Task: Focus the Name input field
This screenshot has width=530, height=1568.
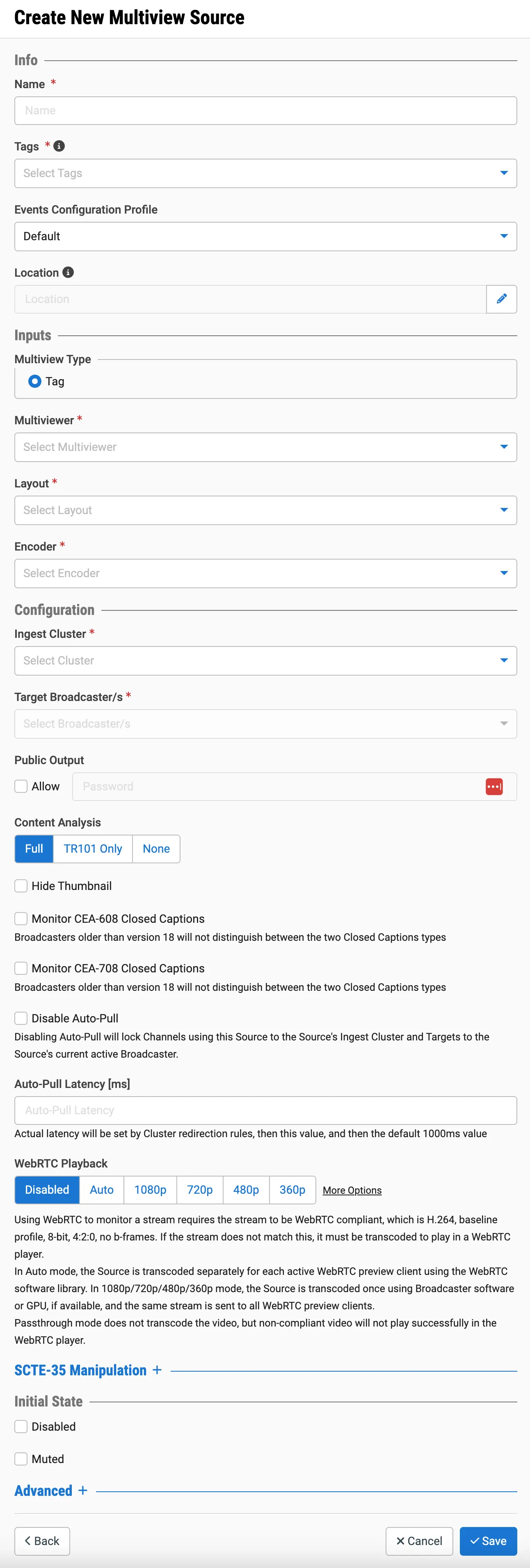Action: (265, 110)
